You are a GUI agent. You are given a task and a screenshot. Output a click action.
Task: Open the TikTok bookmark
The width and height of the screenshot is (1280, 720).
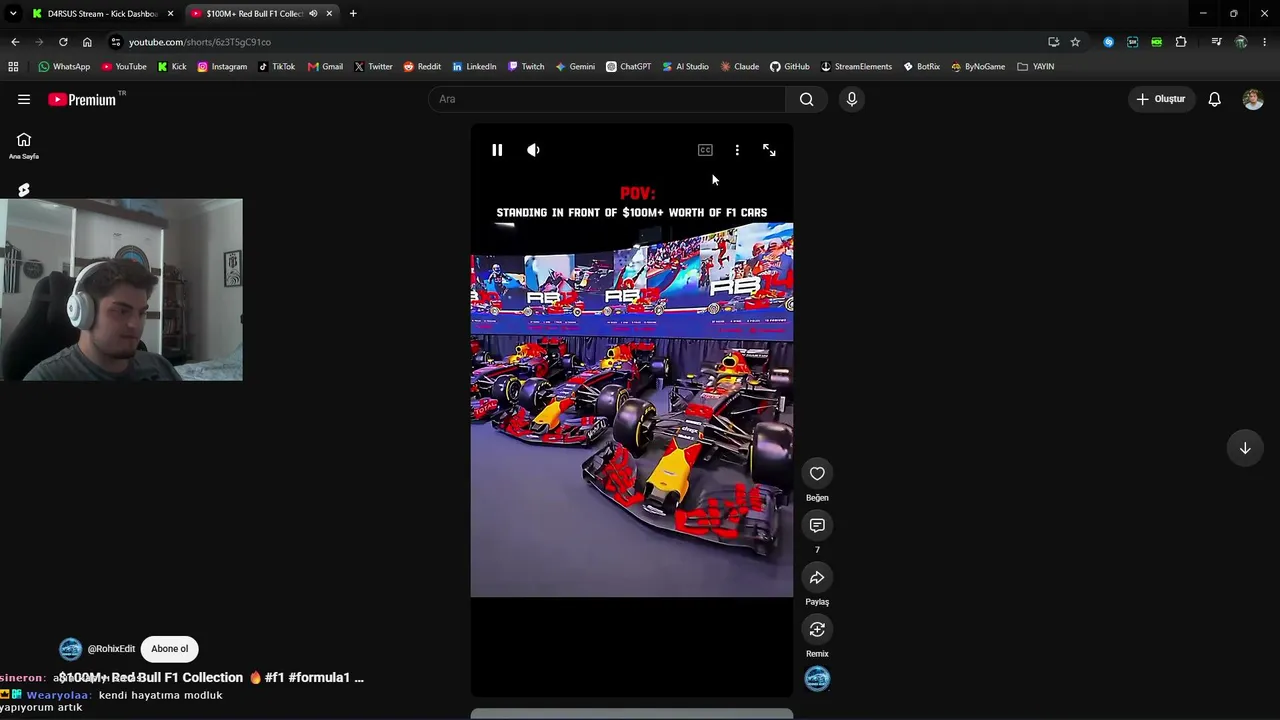pyautogui.click(x=276, y=67)
